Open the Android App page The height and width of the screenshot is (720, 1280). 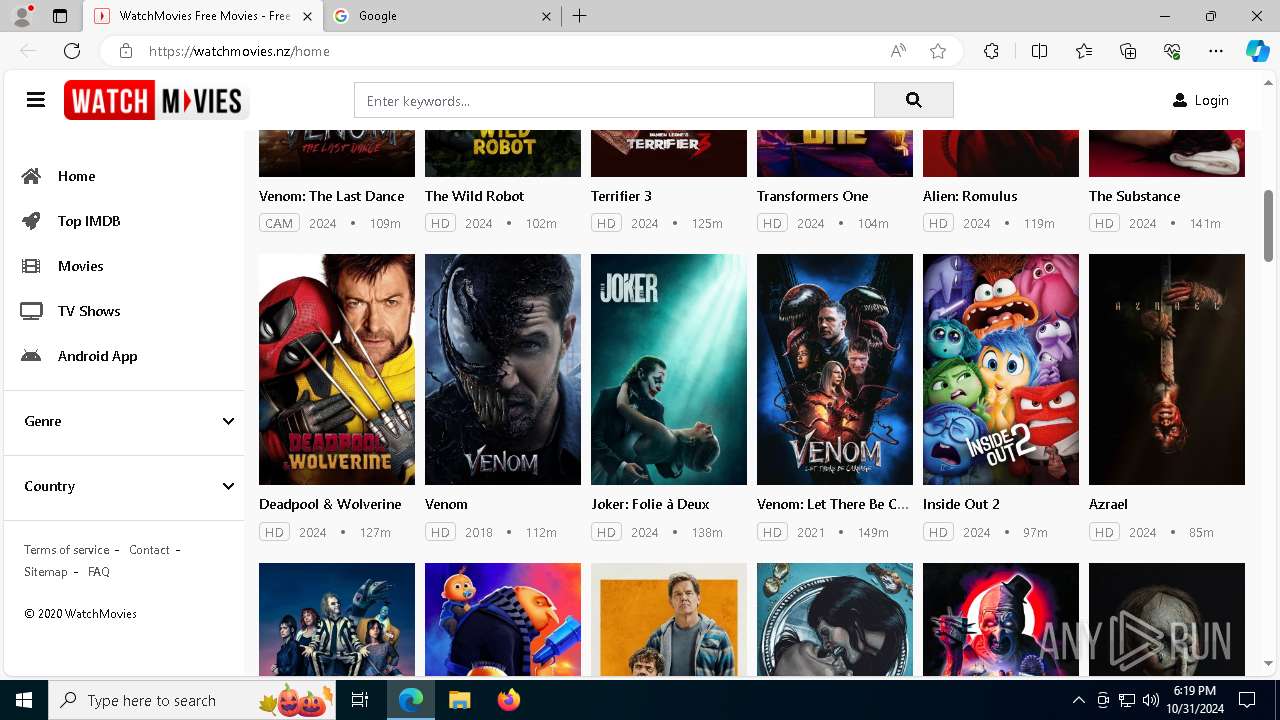(x=97, y=356)
